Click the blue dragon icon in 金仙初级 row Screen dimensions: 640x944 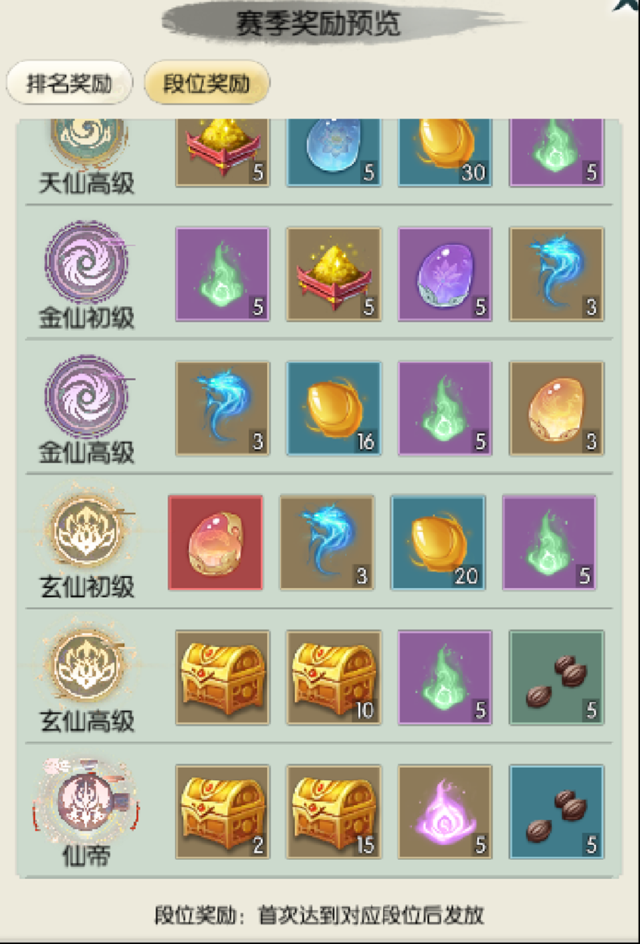point(556,274)
